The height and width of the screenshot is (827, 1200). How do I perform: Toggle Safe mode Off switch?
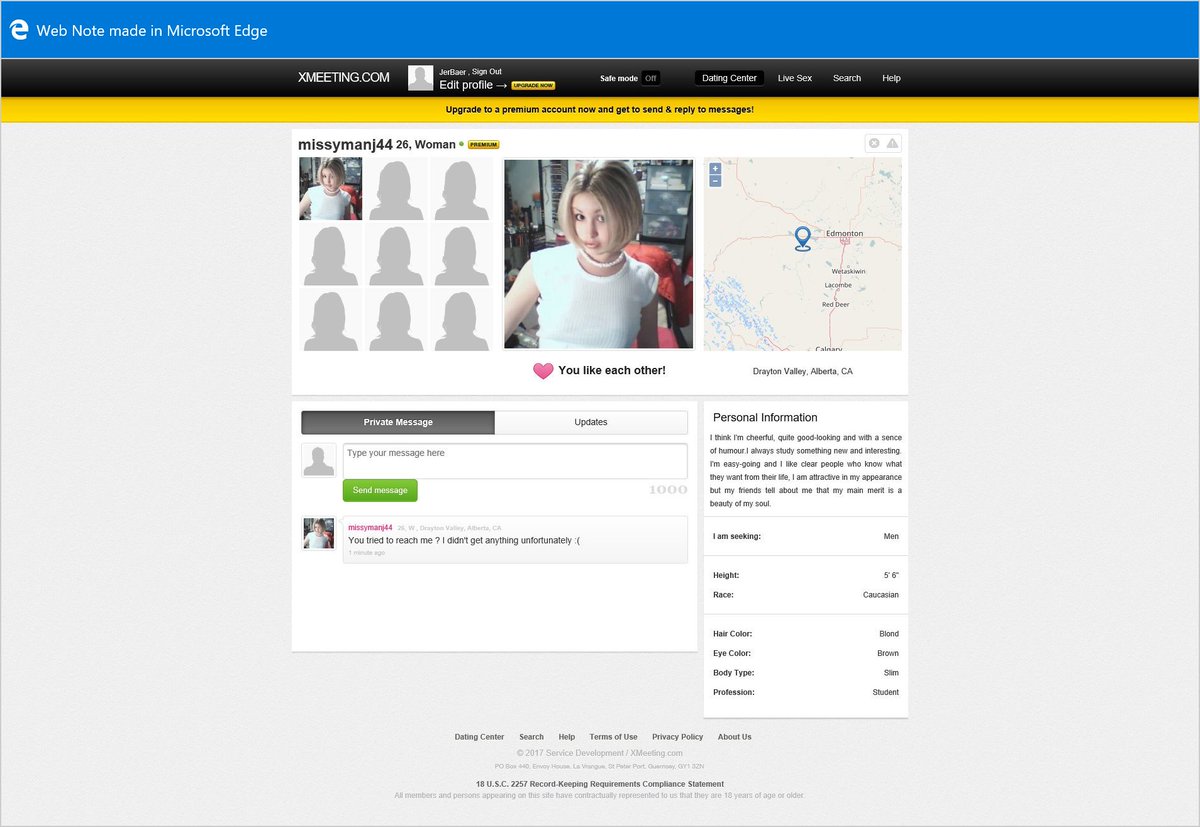(650, 78)
